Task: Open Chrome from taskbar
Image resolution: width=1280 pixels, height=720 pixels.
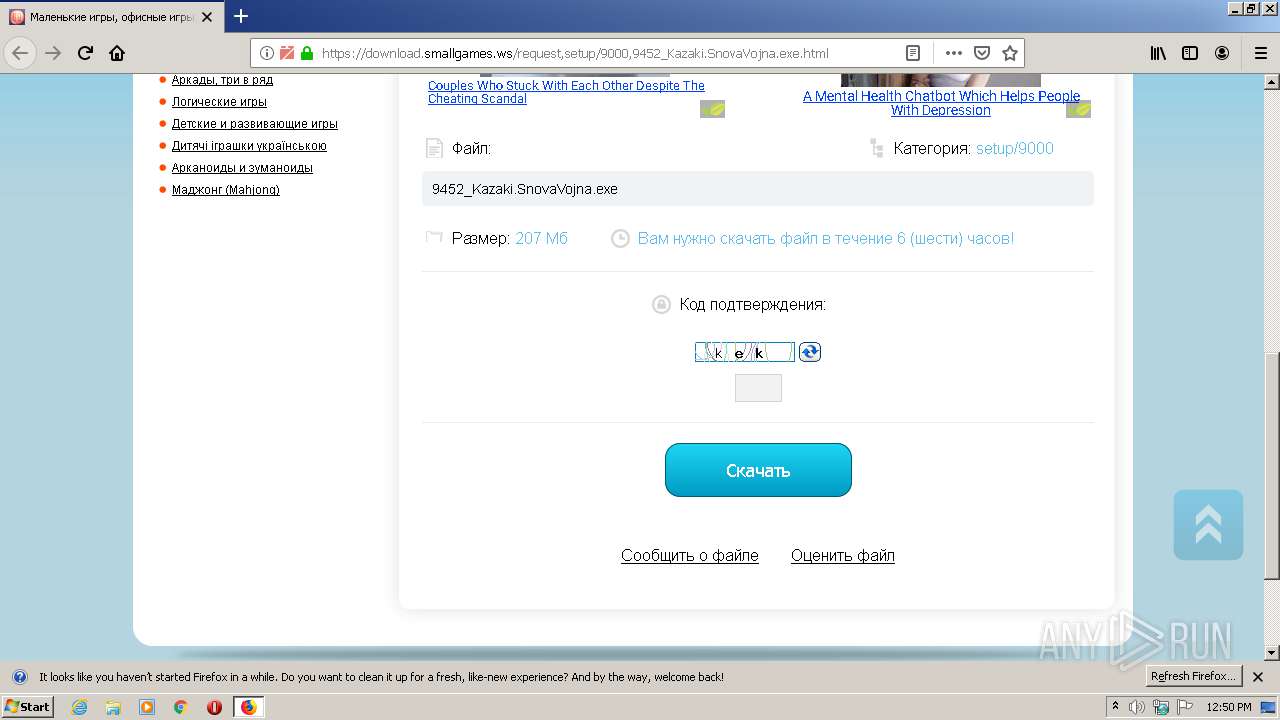Action: (x=181, y=707)
